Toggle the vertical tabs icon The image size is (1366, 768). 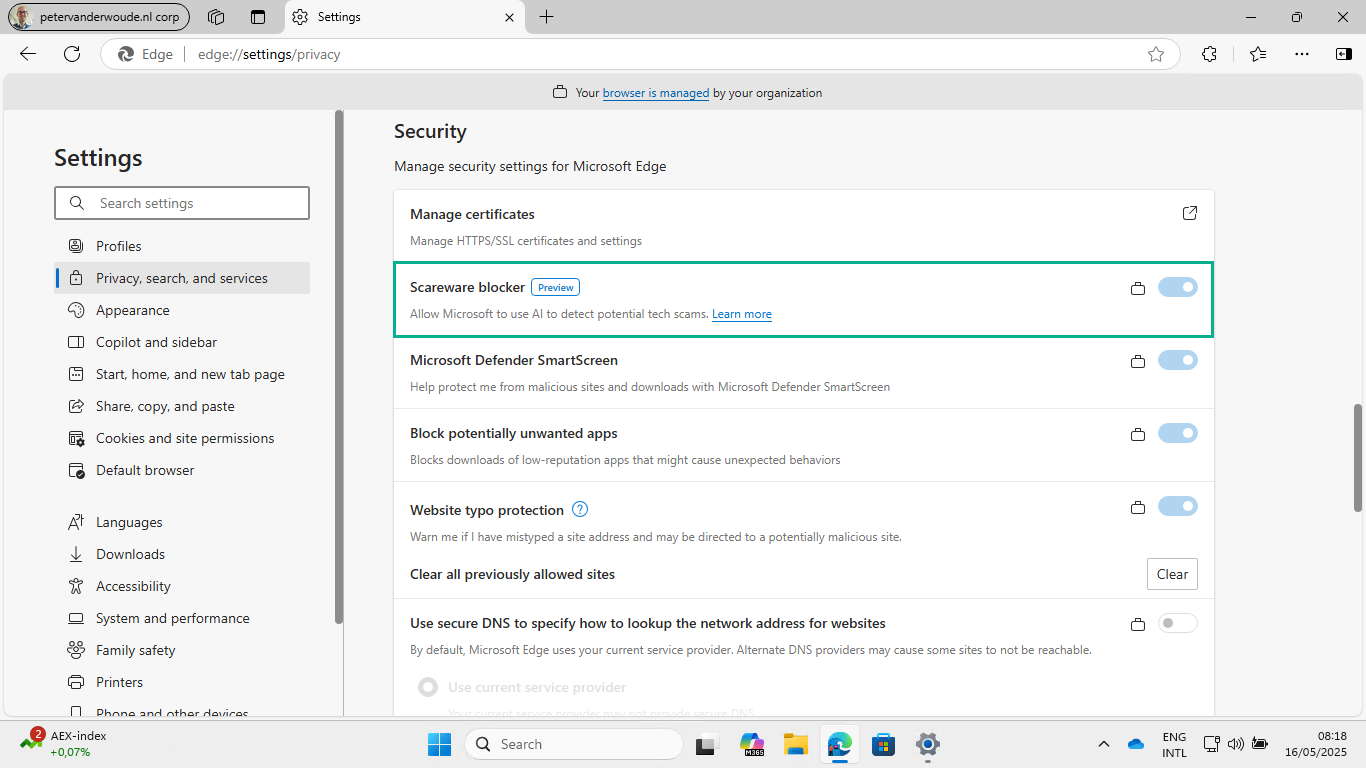click(258, 17)
